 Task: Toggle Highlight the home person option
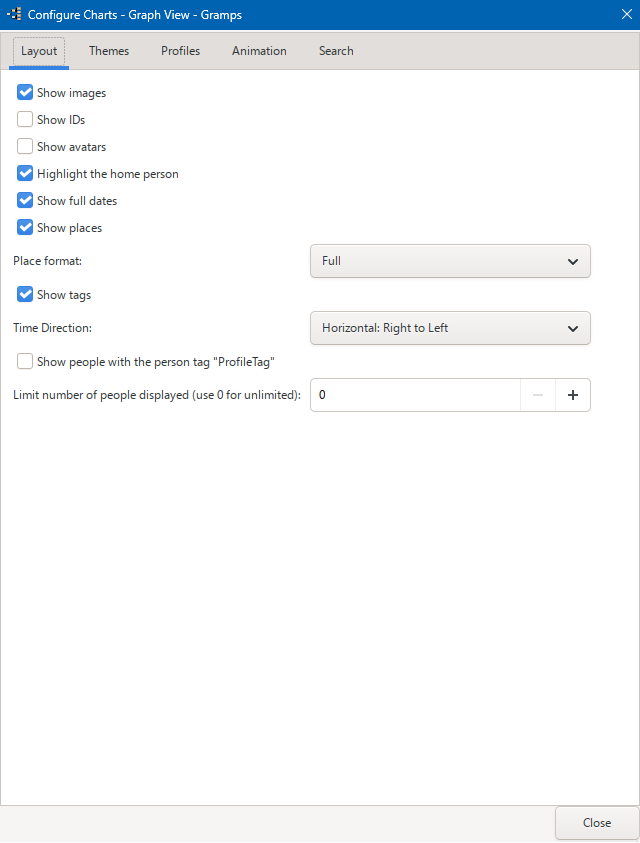click(25, 174)
